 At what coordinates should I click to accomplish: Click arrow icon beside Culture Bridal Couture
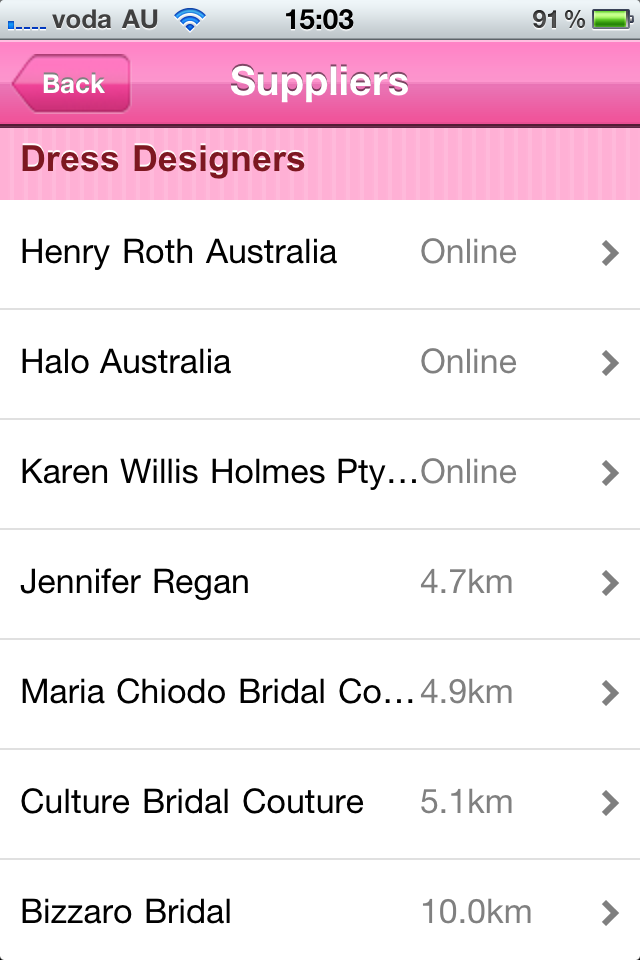click(610, 804)
